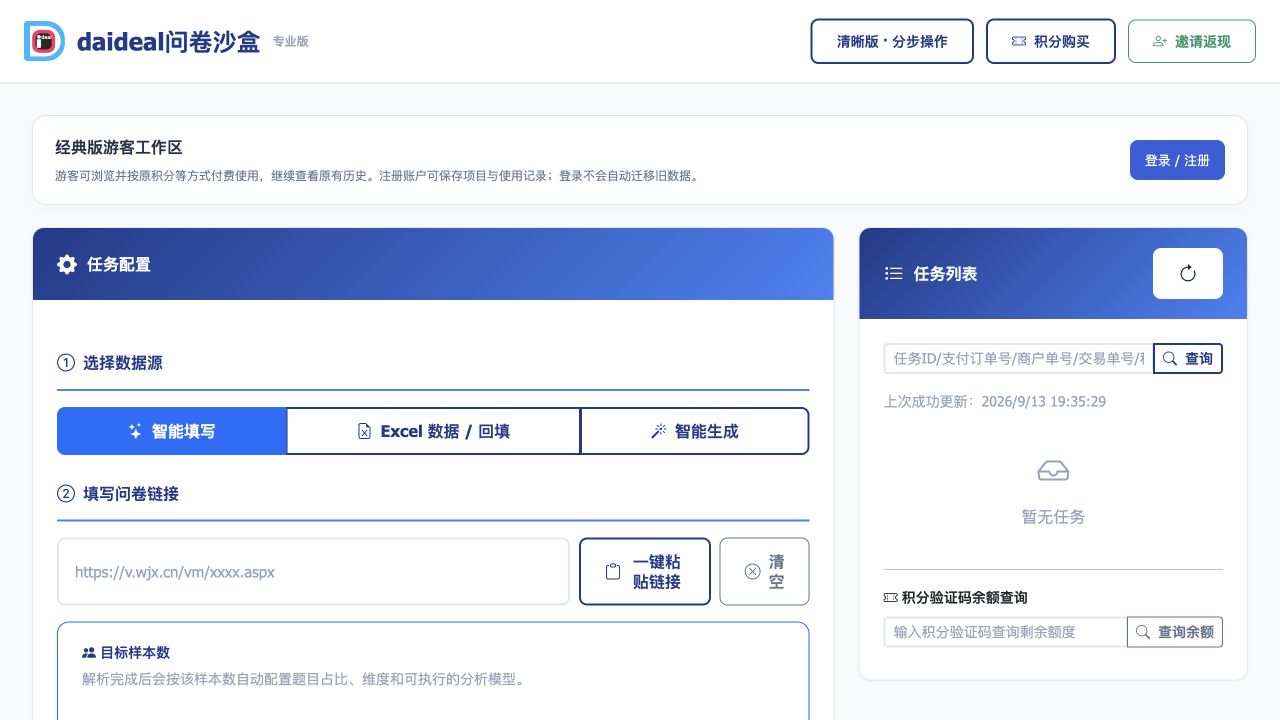
Task: Click the daideal logo icon
Action: [44, 41]
